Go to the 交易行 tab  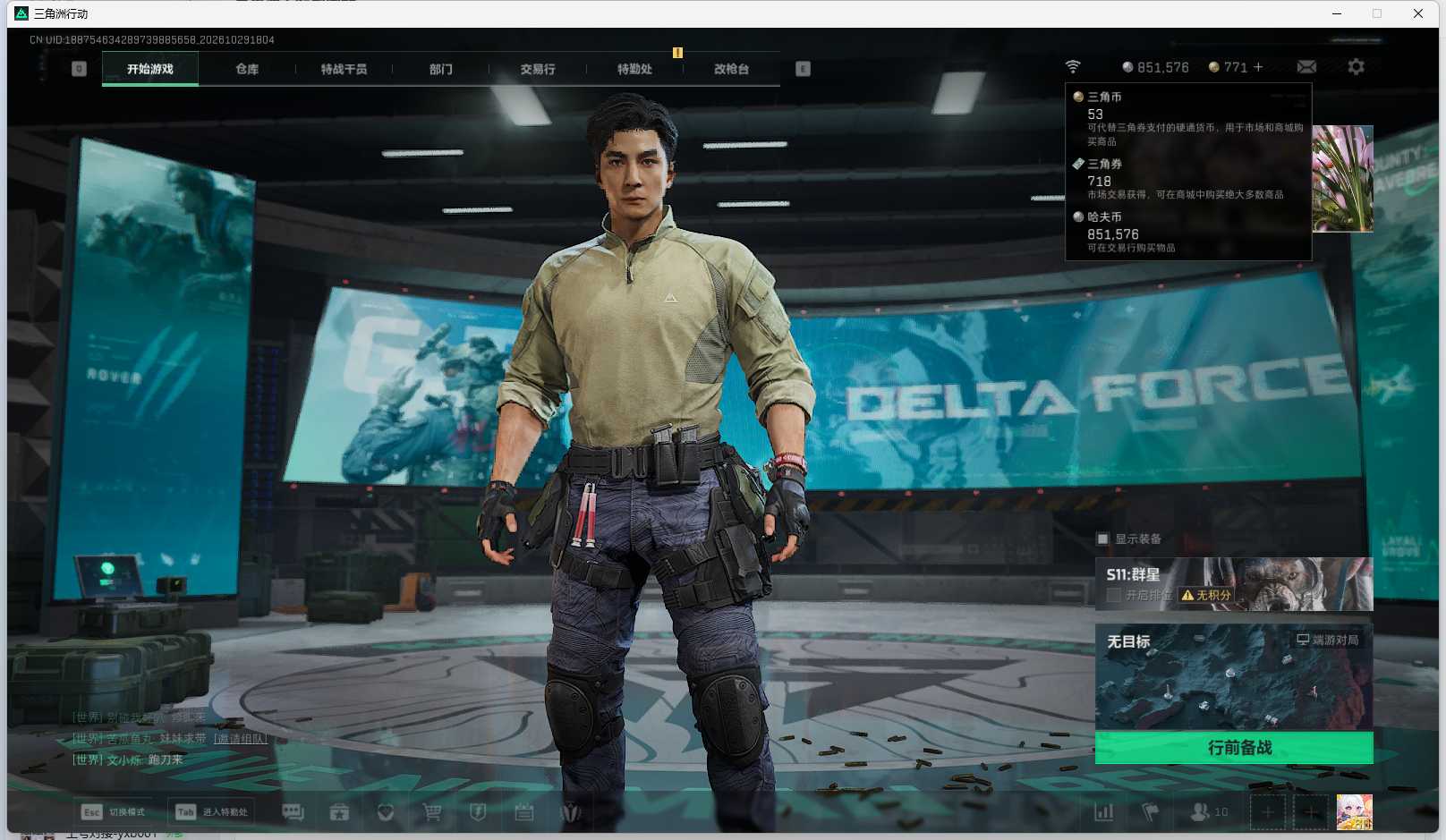point(538,69)
